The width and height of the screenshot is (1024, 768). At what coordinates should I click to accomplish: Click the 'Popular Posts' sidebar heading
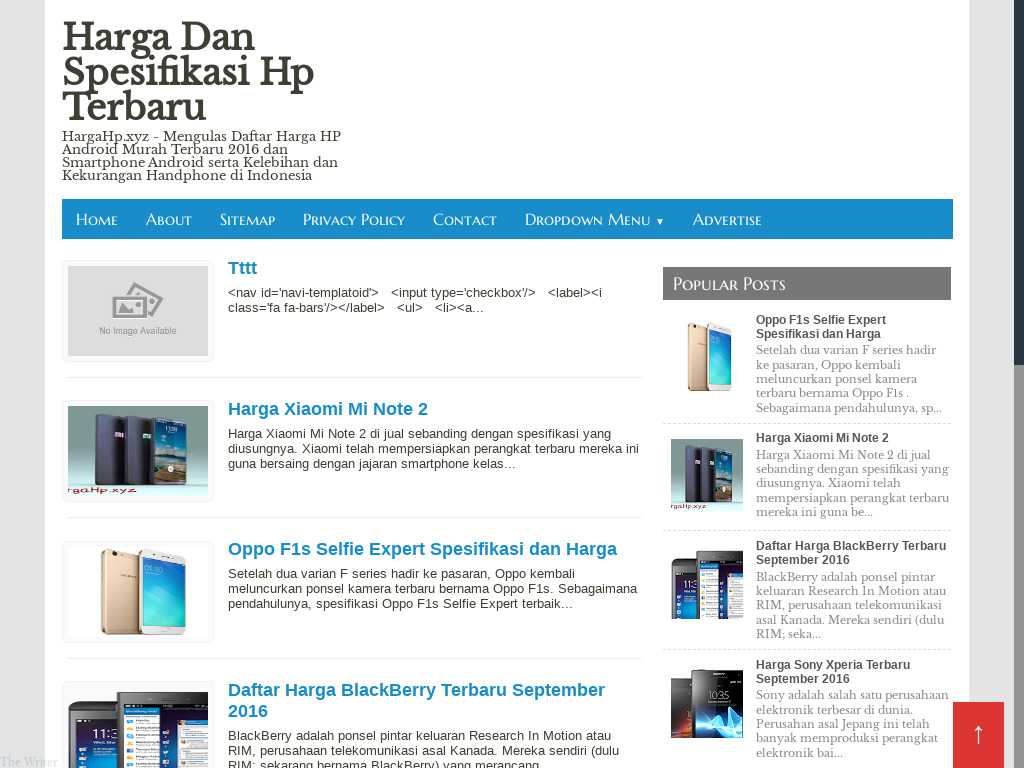(729, 284)
